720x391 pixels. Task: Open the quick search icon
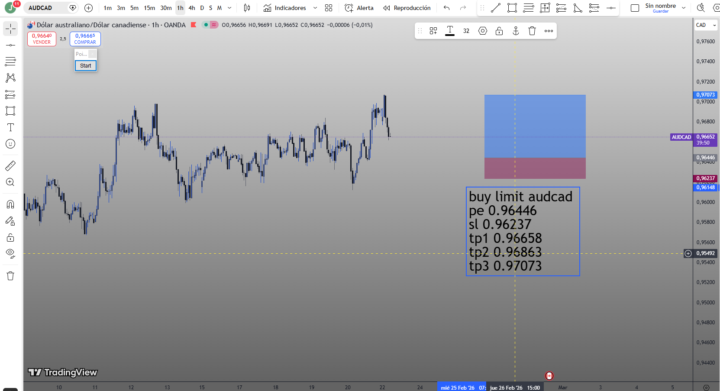(x=701, y=8)
